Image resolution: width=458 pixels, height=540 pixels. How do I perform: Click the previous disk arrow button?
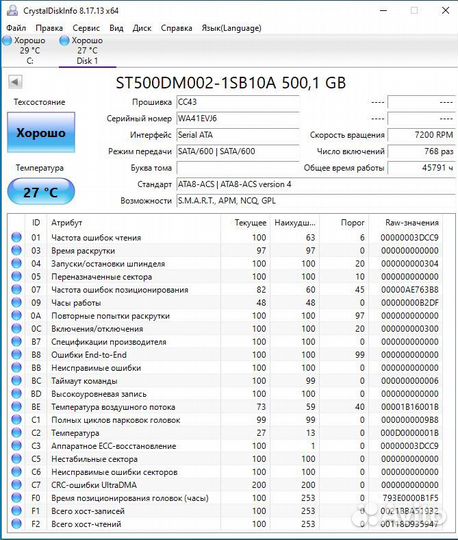(x=15, y=82)
